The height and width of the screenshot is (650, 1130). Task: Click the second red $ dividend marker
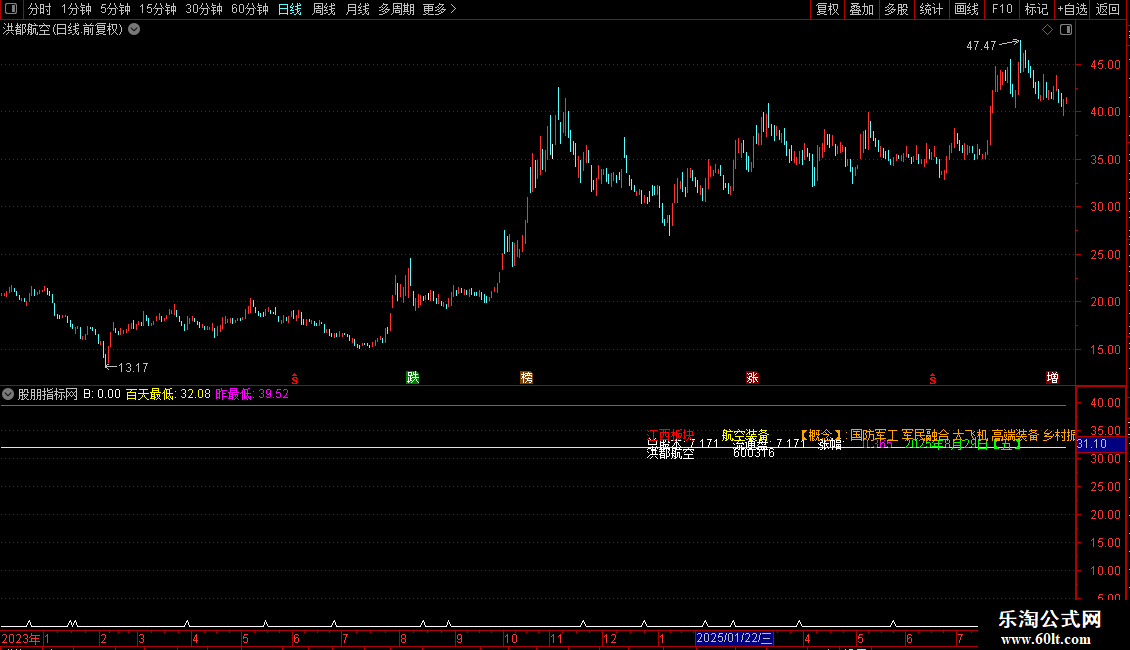point(933,379)
